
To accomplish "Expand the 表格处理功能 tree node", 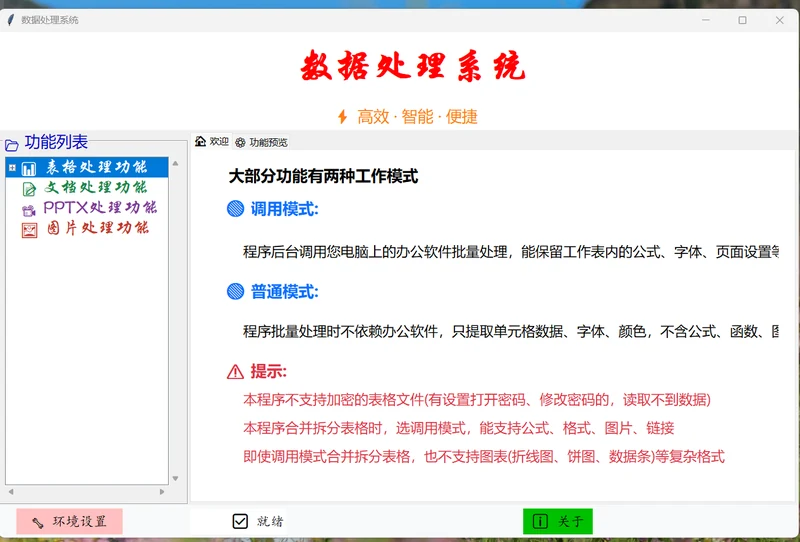I will [12, 167].
